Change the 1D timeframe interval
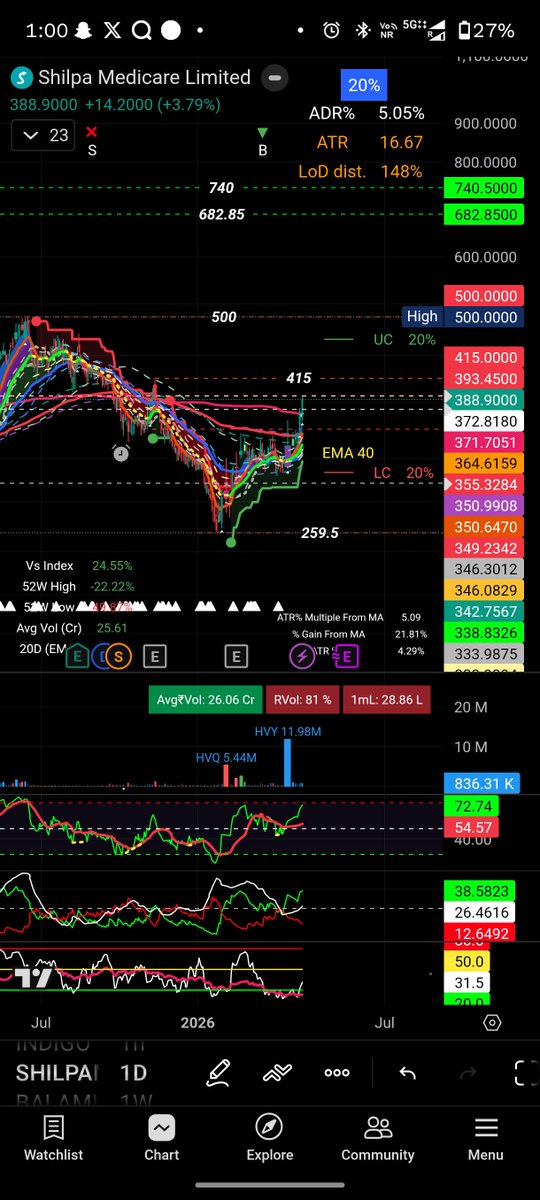This screenshot has width=540, height=1200. 133,1073
